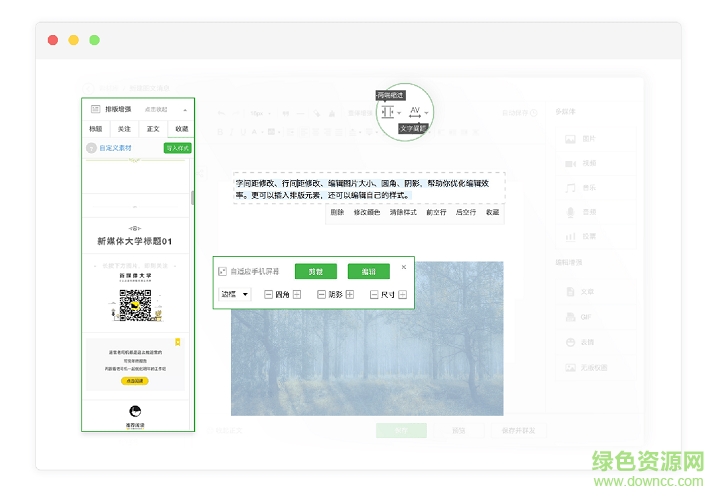This screenshot has width=727, height=500.
Task: Switch to the 收藏 tab in left panel
Action: [x=181, y=129]
